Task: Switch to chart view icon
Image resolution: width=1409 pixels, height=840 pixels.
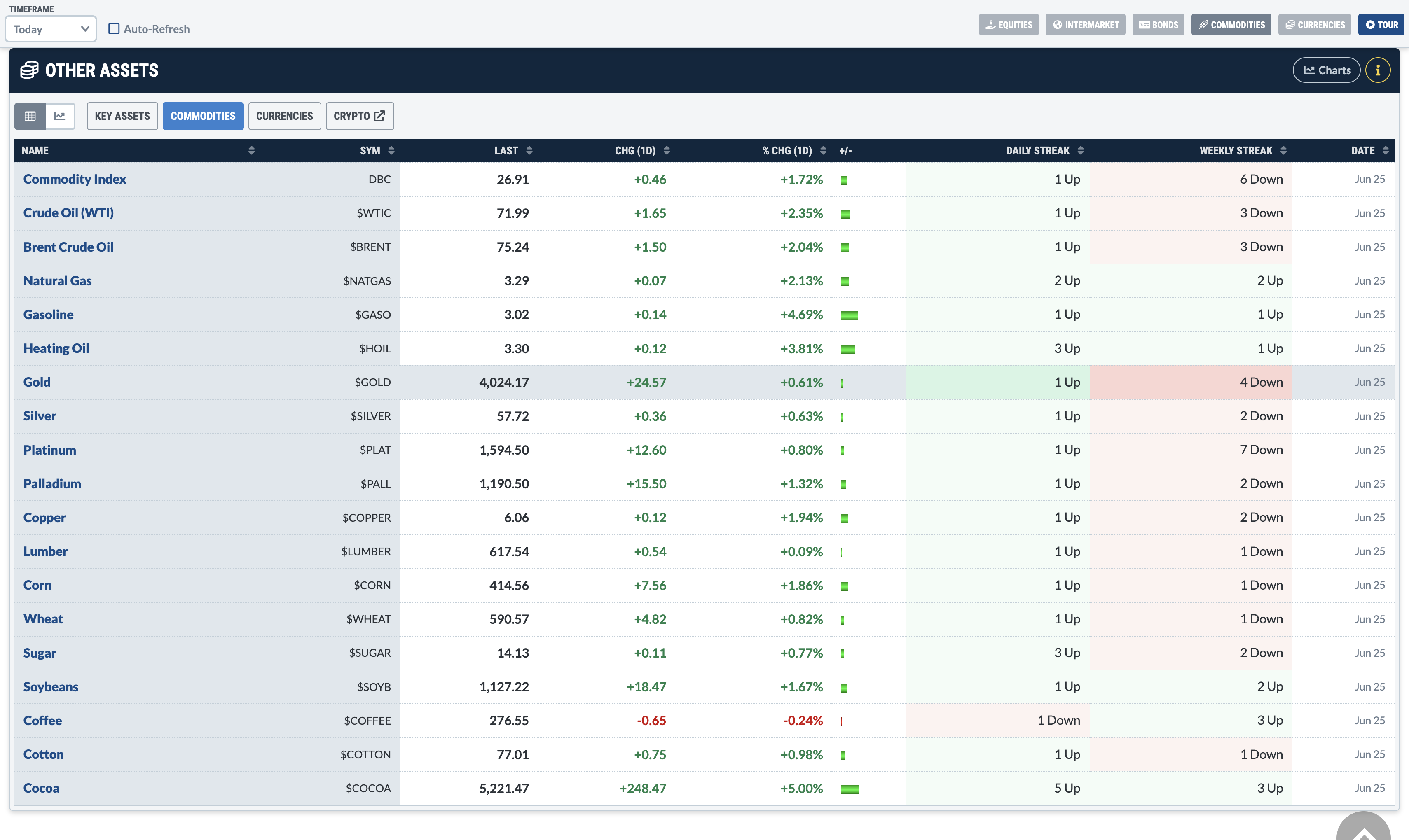Action: click(60, 116)
